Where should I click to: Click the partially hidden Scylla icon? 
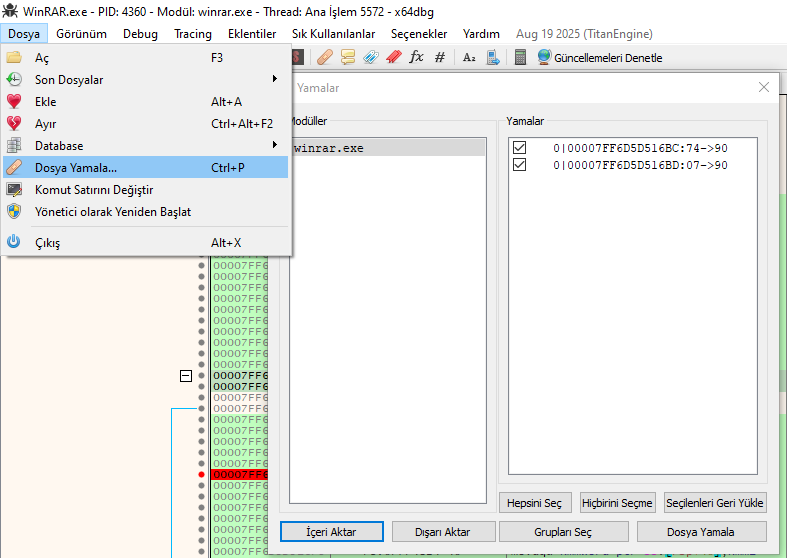coord(298,57)
